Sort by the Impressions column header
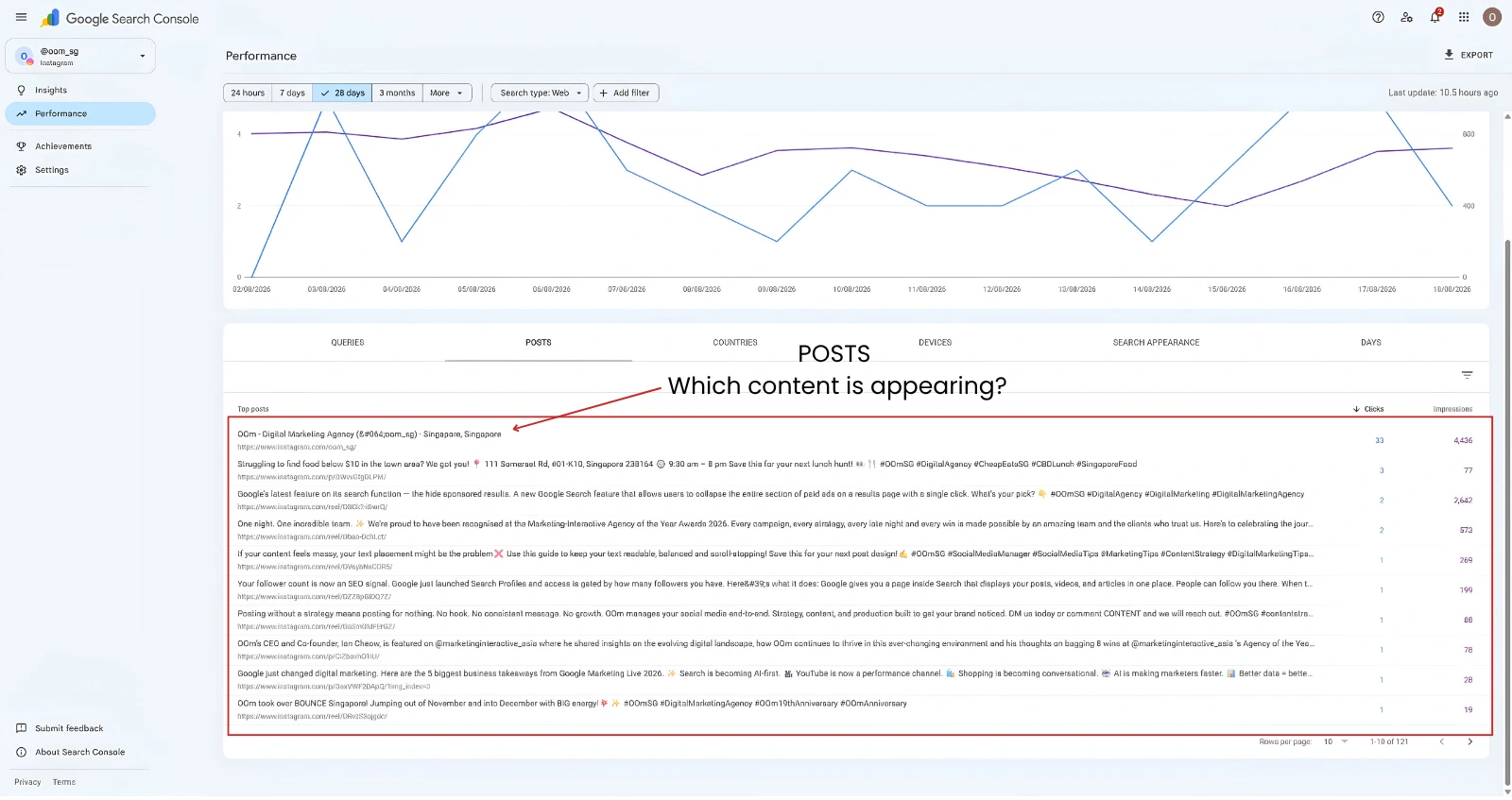Image resolution: width=1512 pixels, height=800 pixels. [x=1452, y=409]
